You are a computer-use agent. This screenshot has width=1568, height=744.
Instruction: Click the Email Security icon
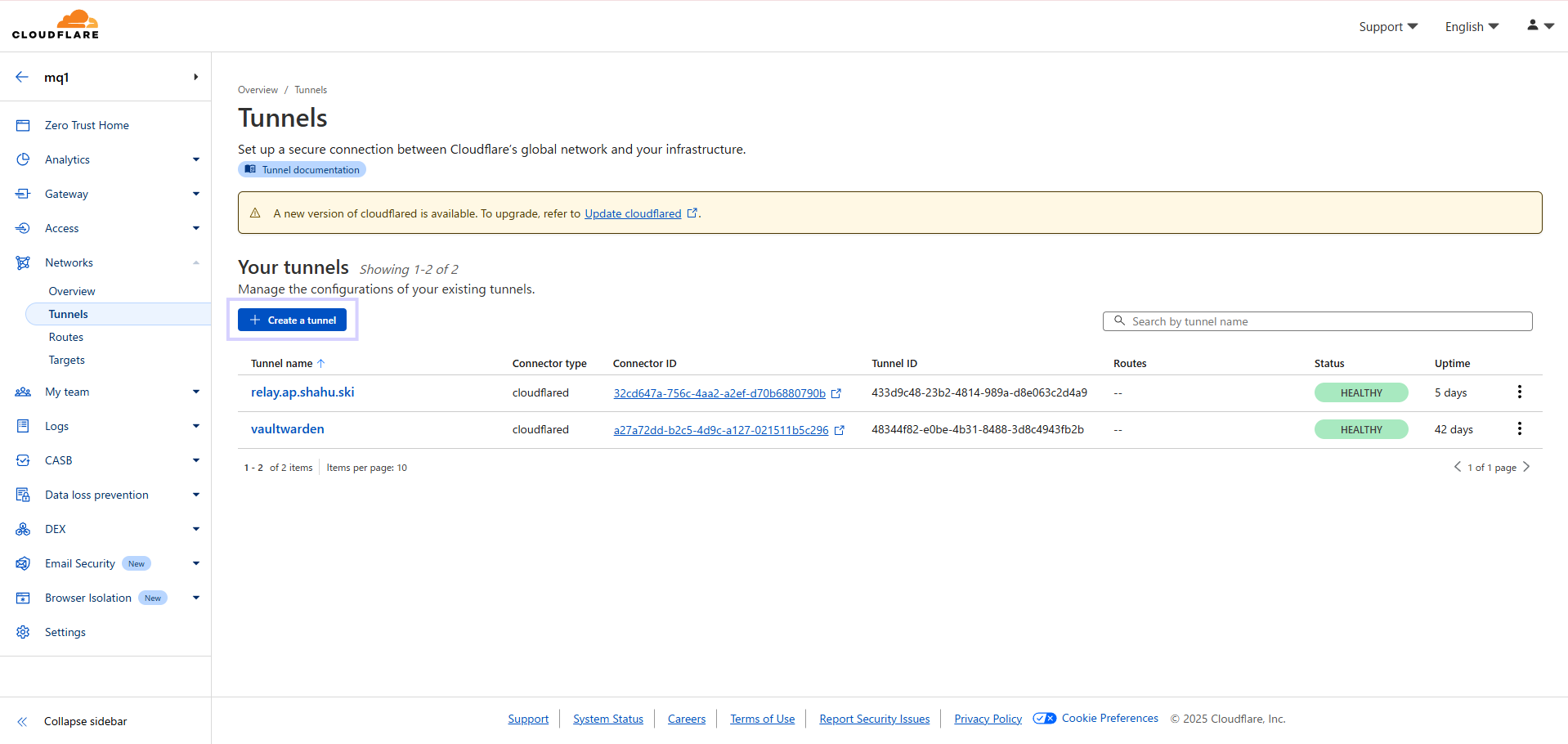[23, 563]
